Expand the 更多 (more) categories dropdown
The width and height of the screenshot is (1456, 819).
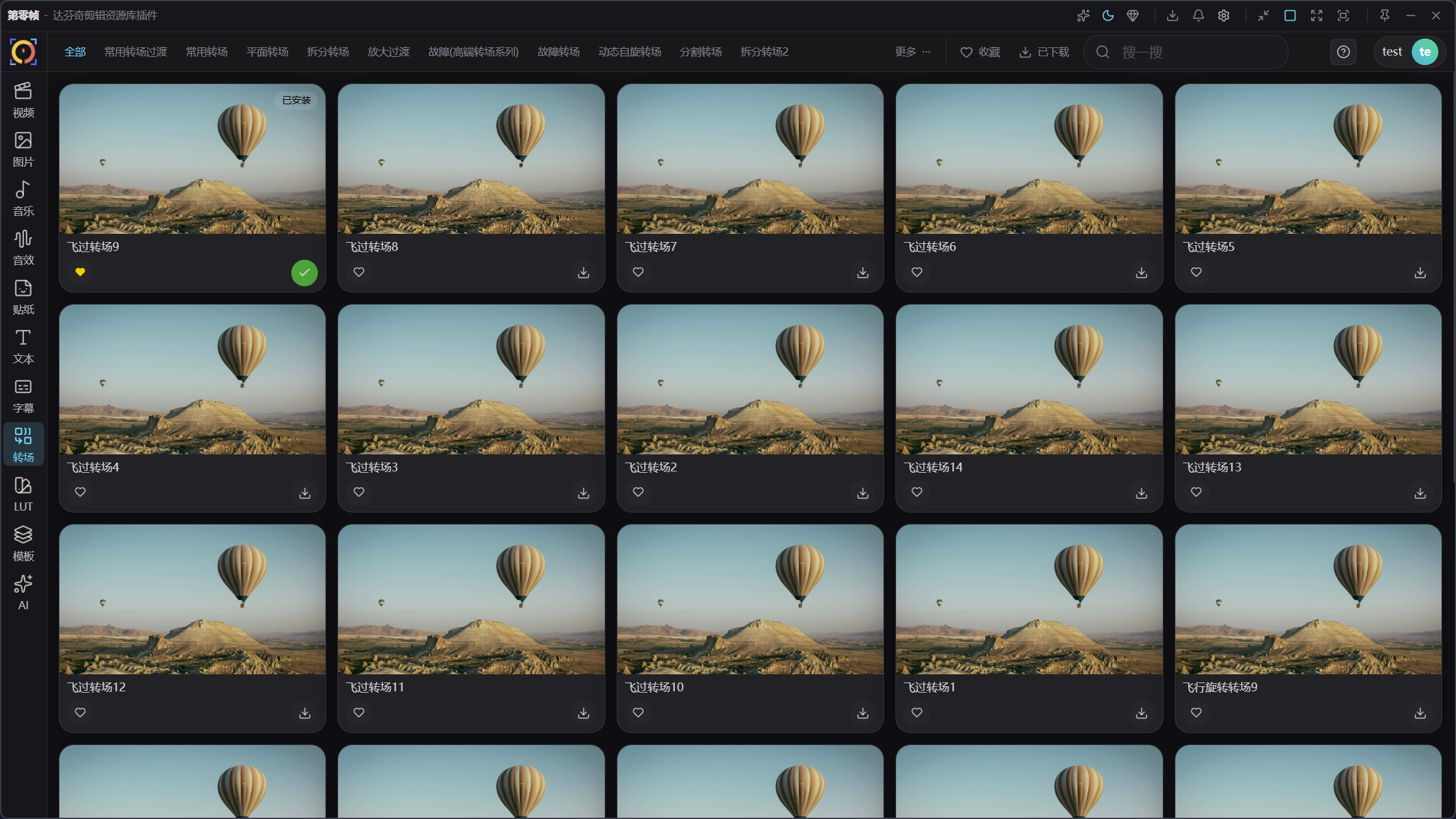[913, 52]
